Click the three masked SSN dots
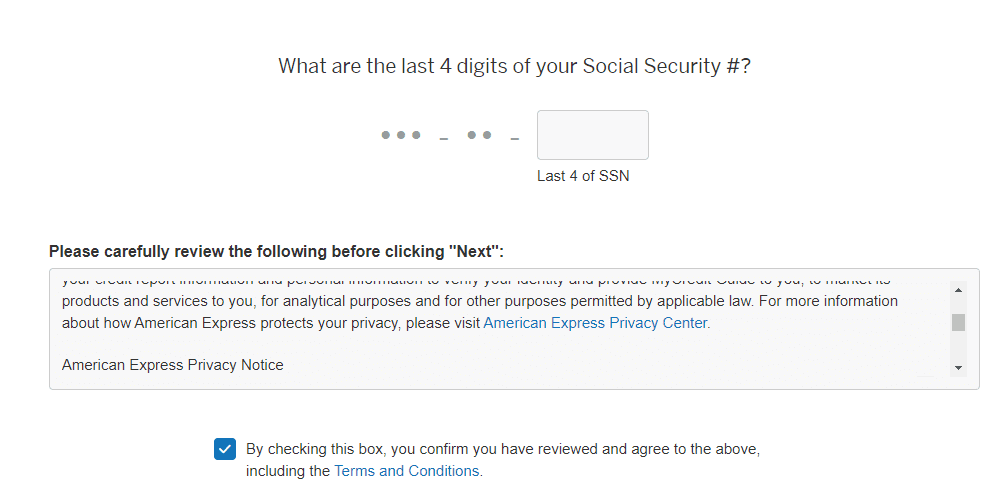The image size is (1003, 487). click(x=401, y=135)
